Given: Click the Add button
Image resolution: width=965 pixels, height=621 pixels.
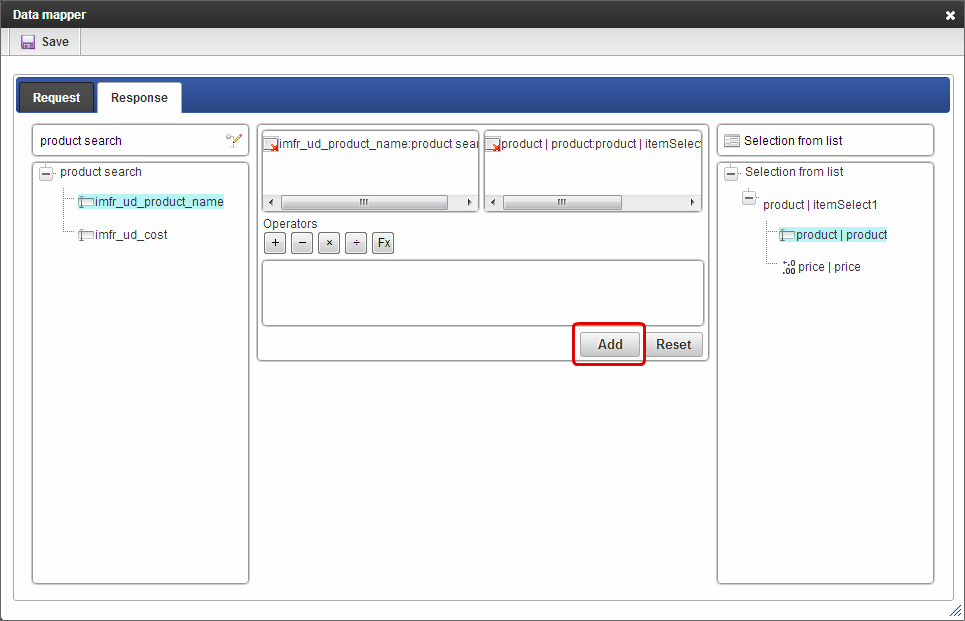Looking at the screenshot, I should [x=610, y=345].
